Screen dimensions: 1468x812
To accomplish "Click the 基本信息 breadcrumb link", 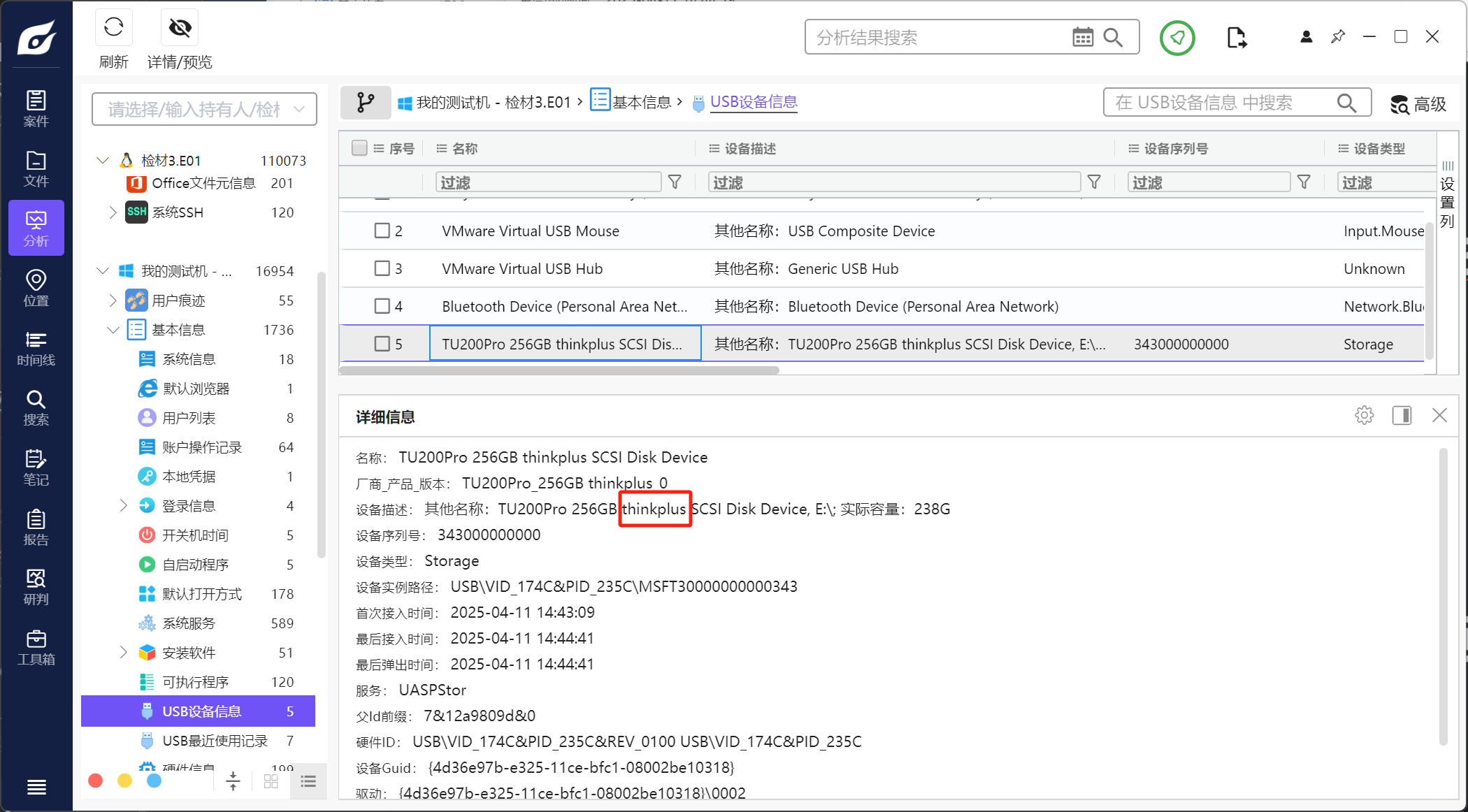I will pyautogui.click(x=640, y=102).
